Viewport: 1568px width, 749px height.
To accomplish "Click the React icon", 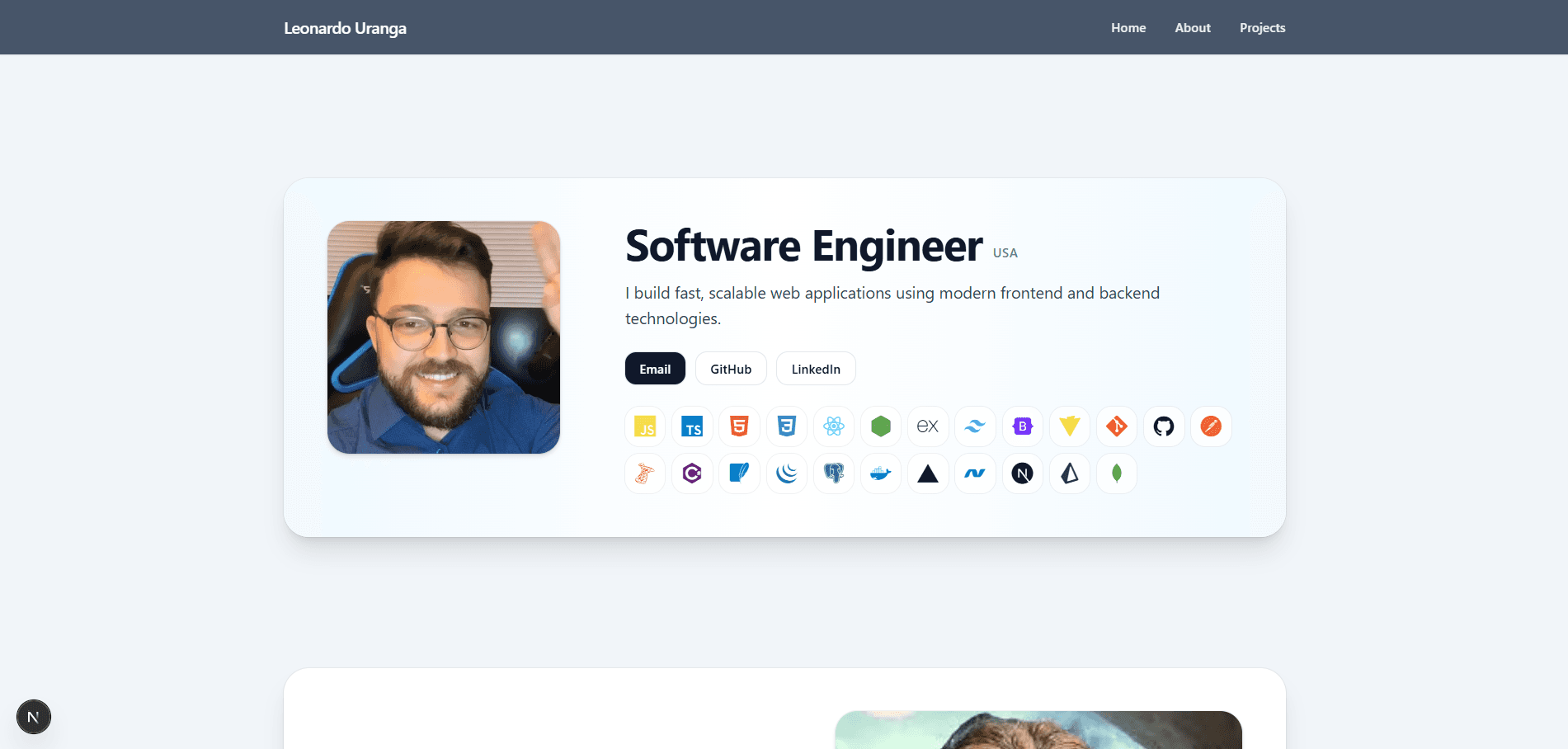I will click(x=833, y=426).
